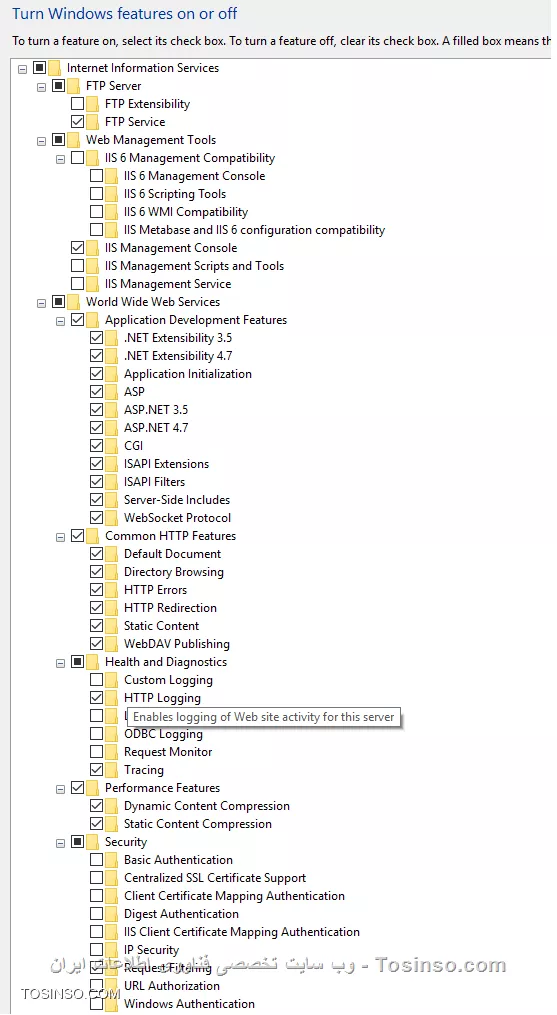Click the HTTP Errors folder icon

pyautogui.click(x=112, y=590)
